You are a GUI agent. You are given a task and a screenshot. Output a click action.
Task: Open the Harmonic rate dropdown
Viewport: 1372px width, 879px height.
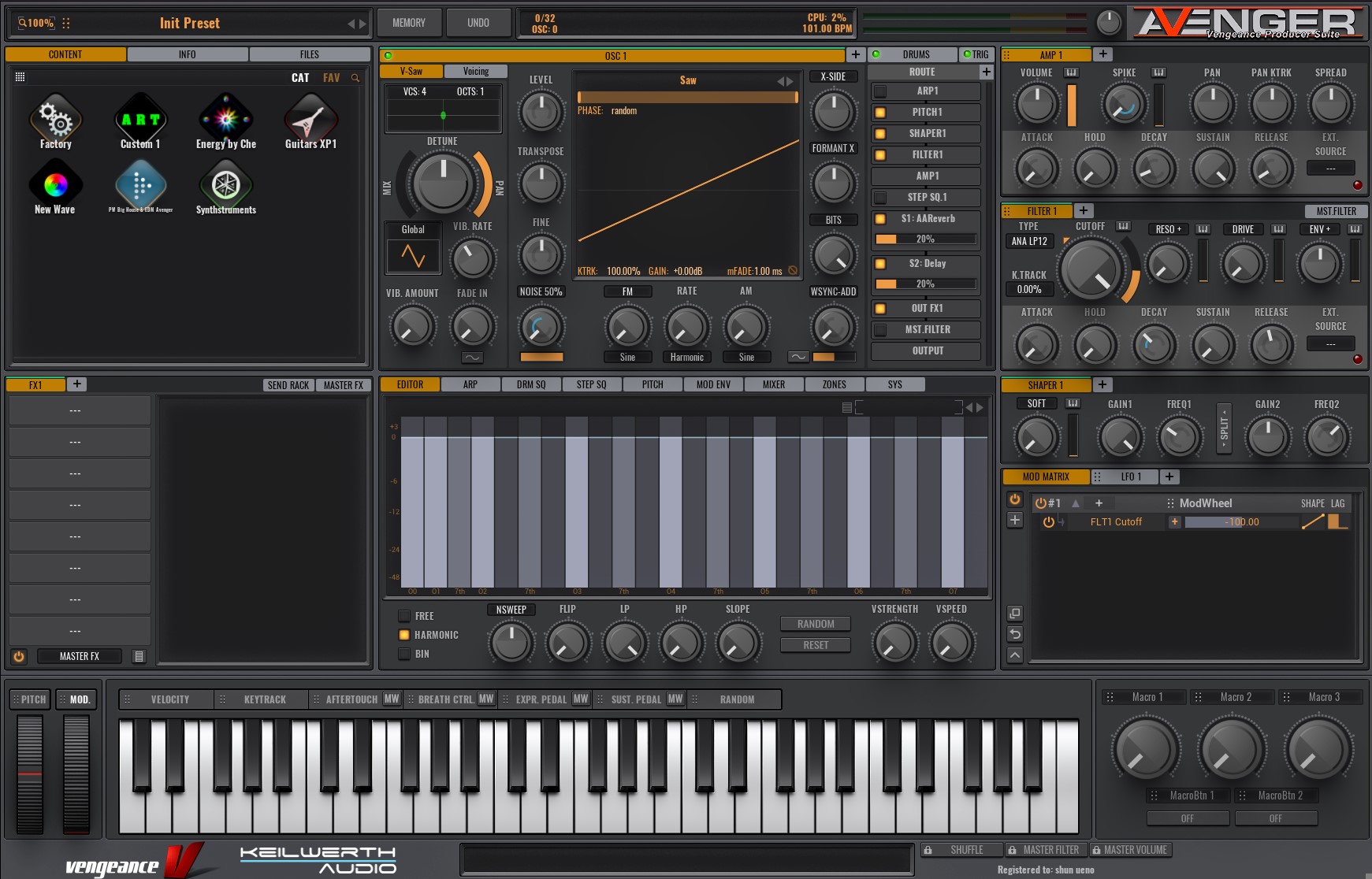coord(687,358)
